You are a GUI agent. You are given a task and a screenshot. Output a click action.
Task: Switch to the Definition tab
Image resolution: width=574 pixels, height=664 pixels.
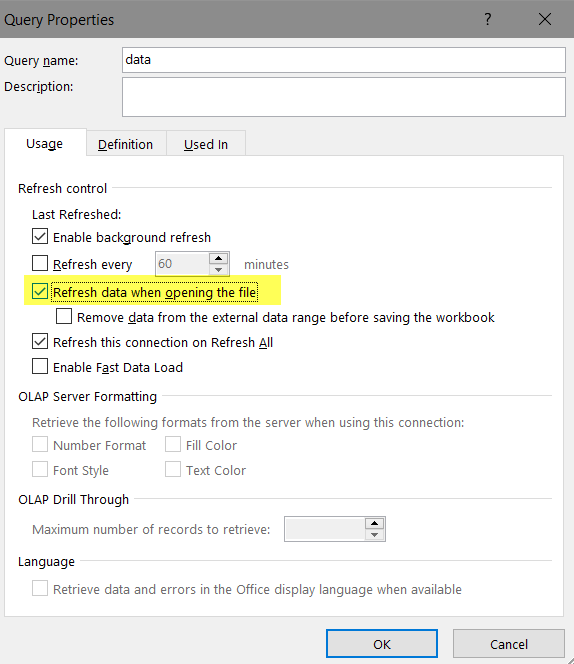(x=126, y=144)
